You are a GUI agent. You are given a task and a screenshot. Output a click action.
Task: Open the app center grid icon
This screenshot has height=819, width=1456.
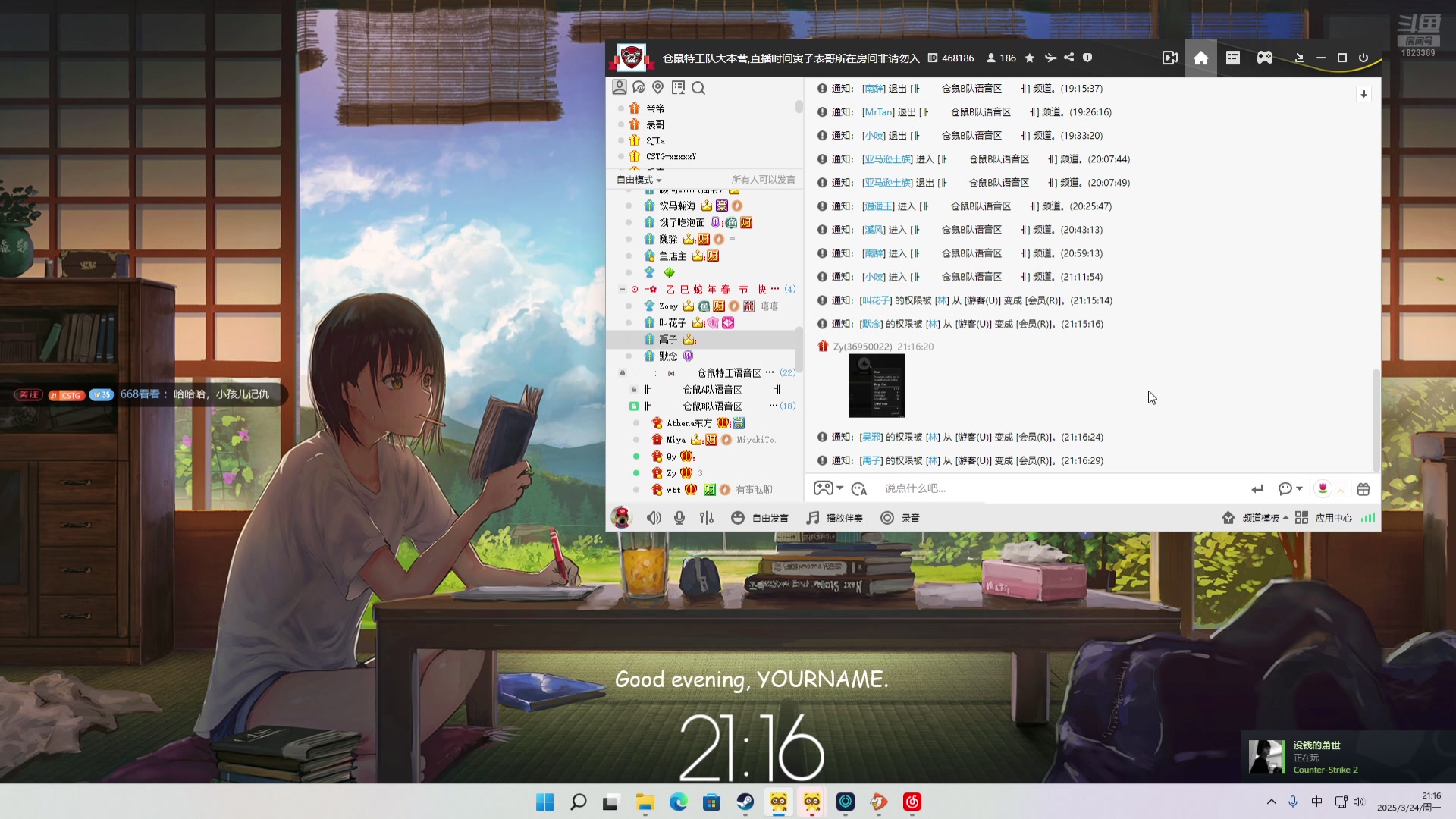click(1302, 518)
